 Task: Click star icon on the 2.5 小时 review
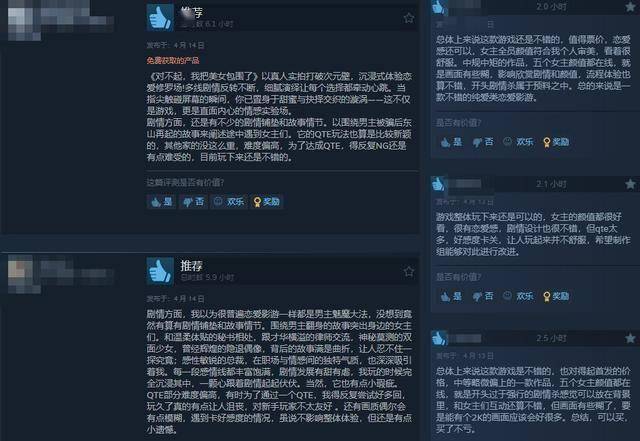coord(630,338)
